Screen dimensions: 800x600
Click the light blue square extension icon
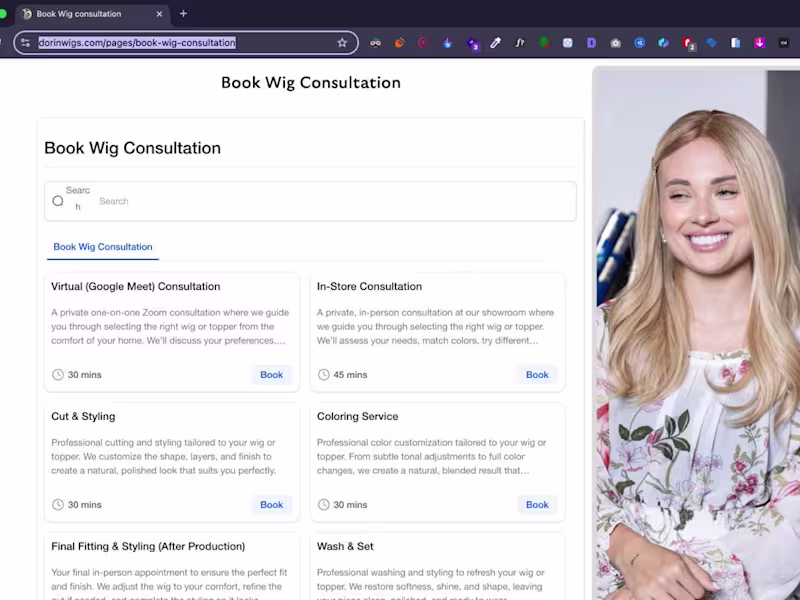pos(567,43)
